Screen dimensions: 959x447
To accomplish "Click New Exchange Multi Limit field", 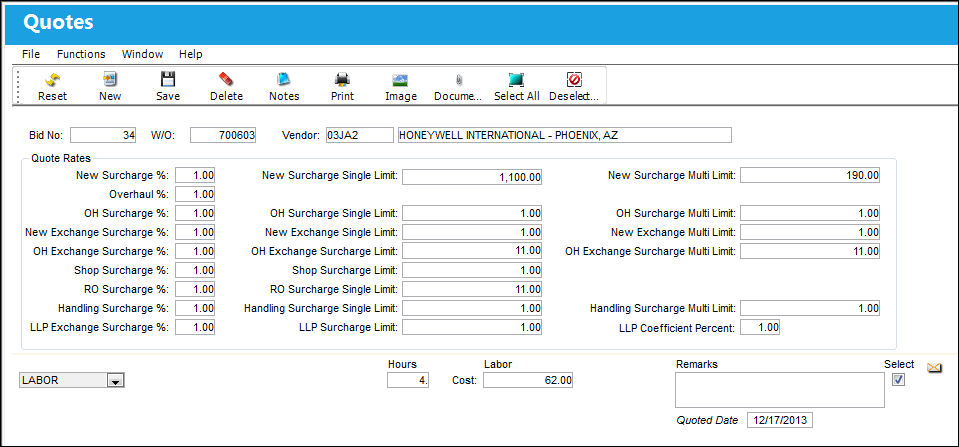I will (x=810, y=232).
